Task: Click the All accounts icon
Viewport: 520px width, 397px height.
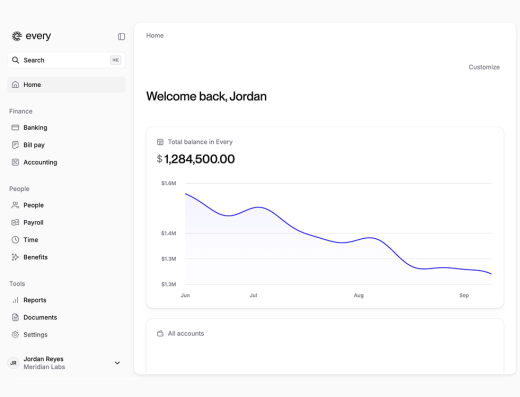Action: click(x=160, y=333)
